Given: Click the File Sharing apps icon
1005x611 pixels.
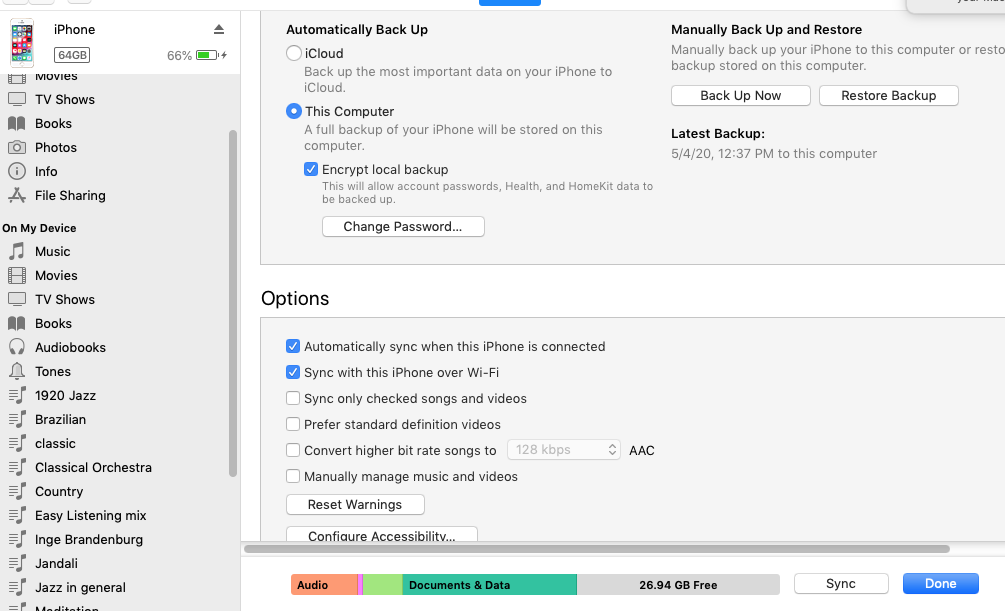Looking at the screenshot, I should pyautogui.click(x=17, y=195).
